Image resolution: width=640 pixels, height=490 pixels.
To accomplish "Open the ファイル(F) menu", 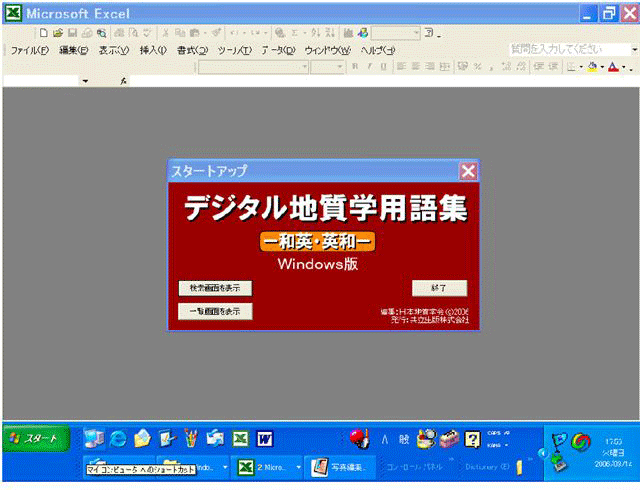I will coord(30,50).
